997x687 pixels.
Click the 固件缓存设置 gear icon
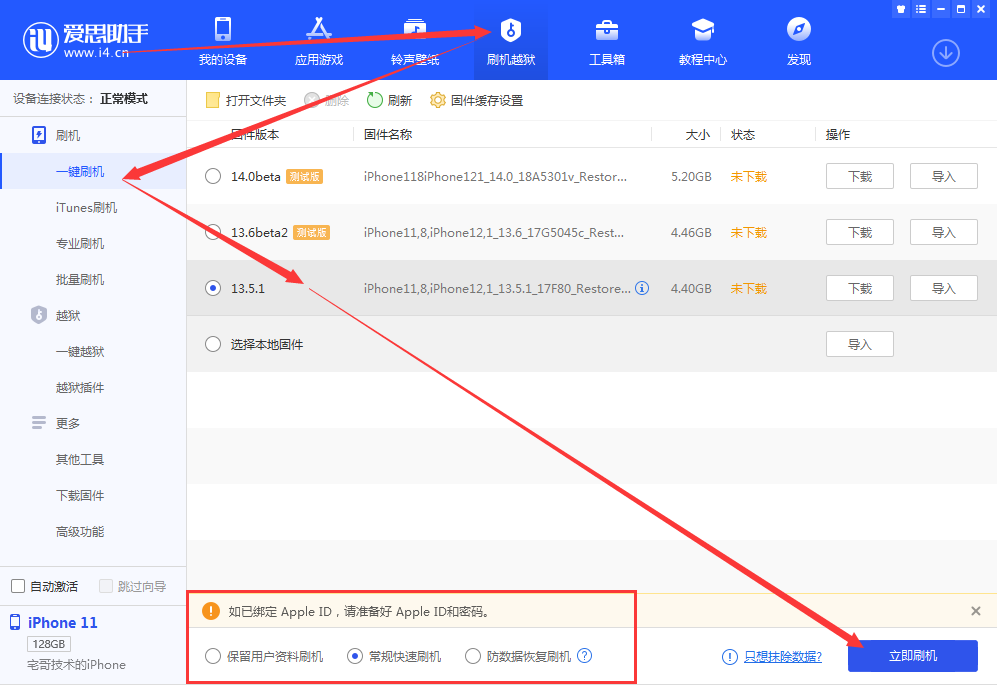437,100
